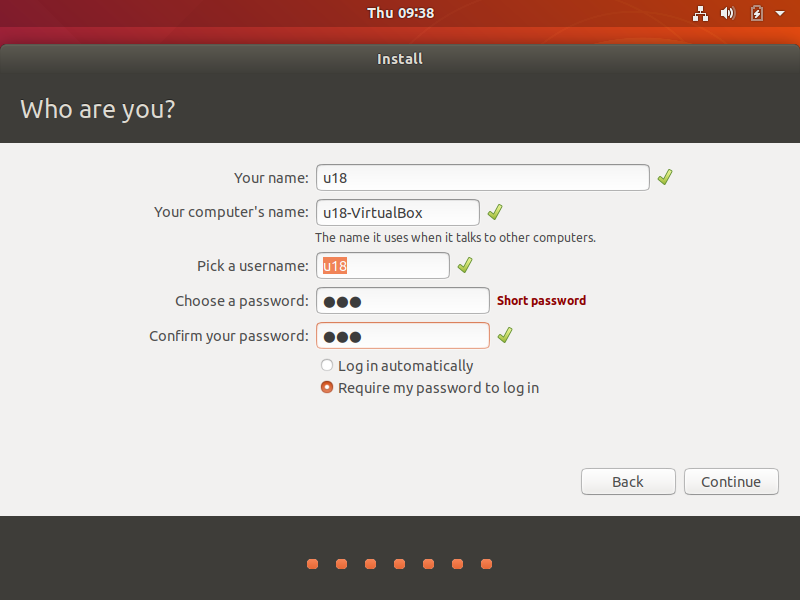This screenshot has height=600, width=800.
Task: Focus the Confirm your password field
Action: tap(403, 336)
